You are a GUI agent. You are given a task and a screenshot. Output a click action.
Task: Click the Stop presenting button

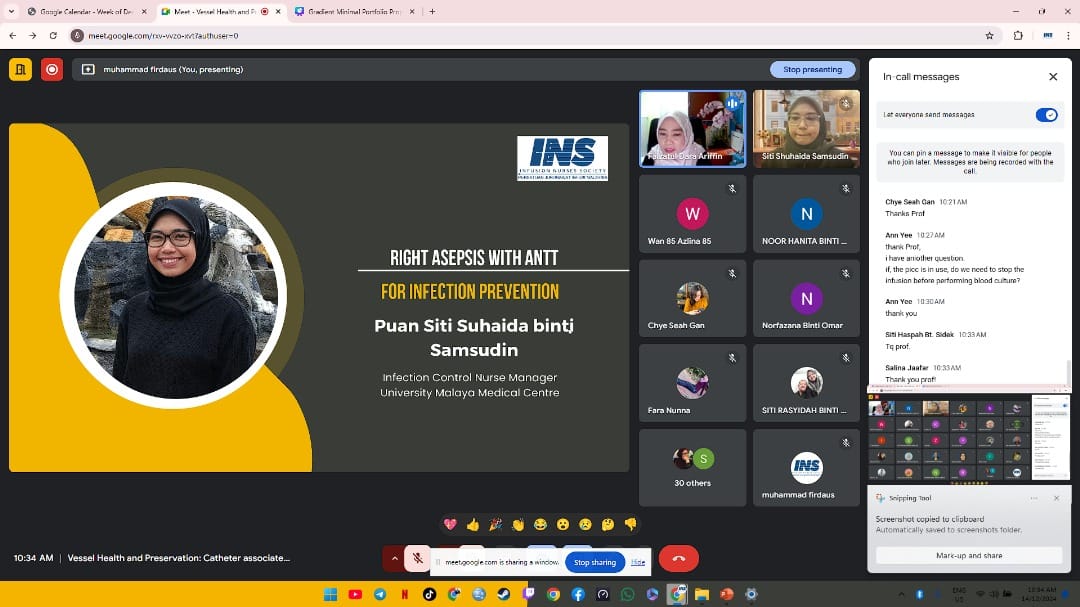[812, 70]
